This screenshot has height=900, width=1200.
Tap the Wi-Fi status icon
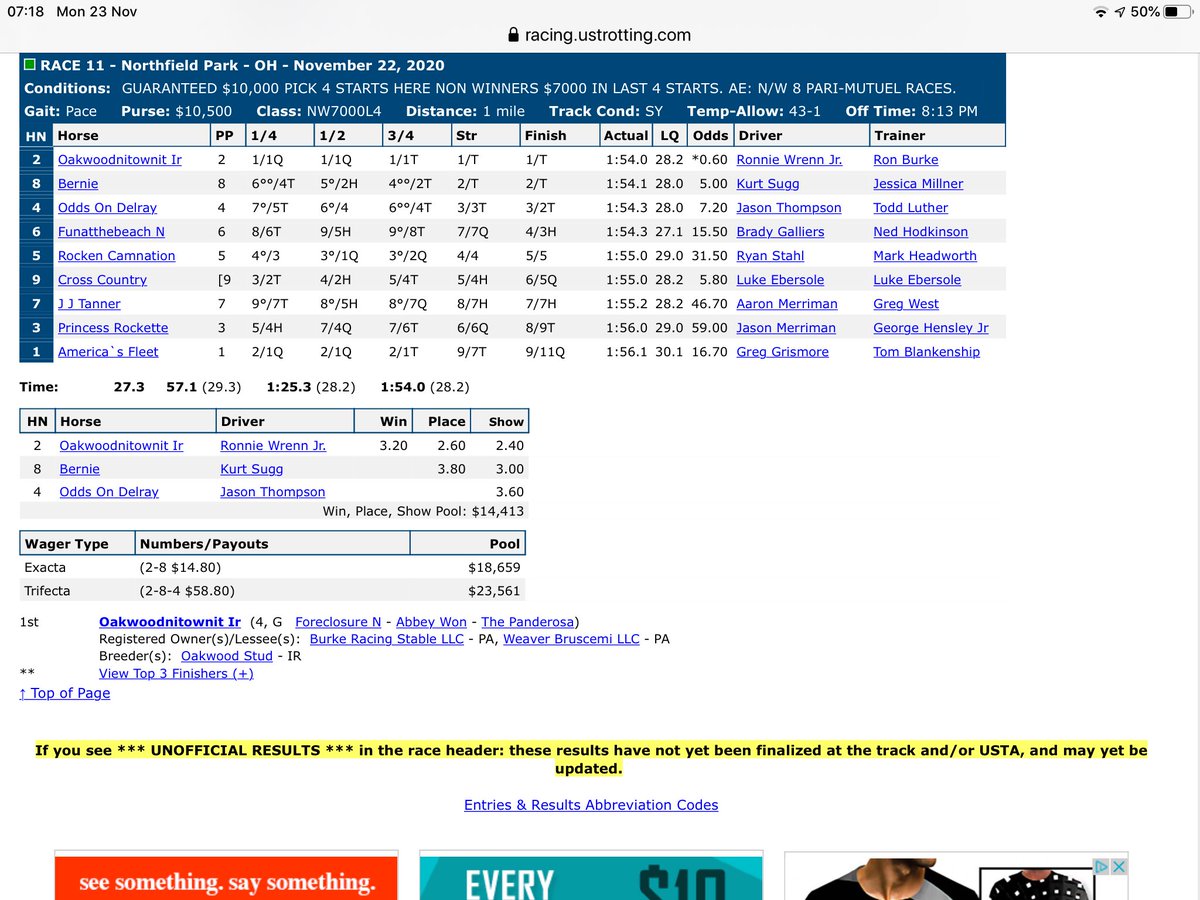(x=1101, y=12)
